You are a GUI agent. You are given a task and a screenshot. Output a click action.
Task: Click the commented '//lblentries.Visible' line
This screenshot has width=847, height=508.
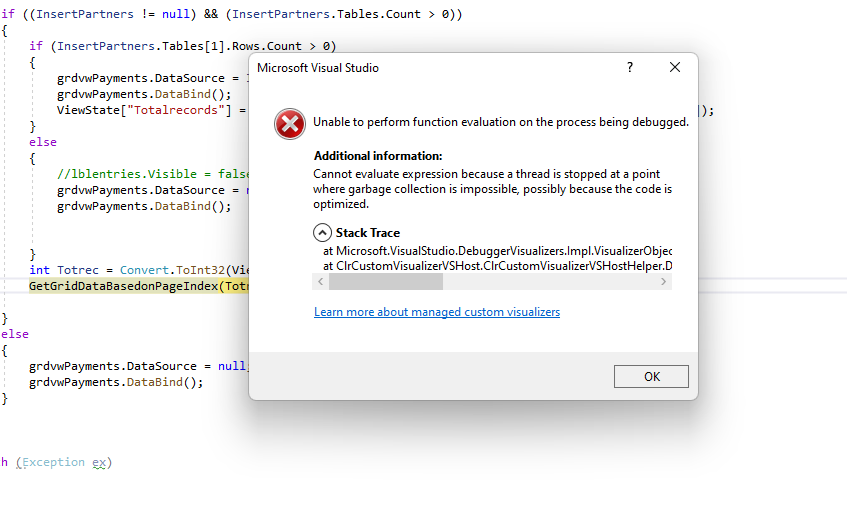click(153, 174)
